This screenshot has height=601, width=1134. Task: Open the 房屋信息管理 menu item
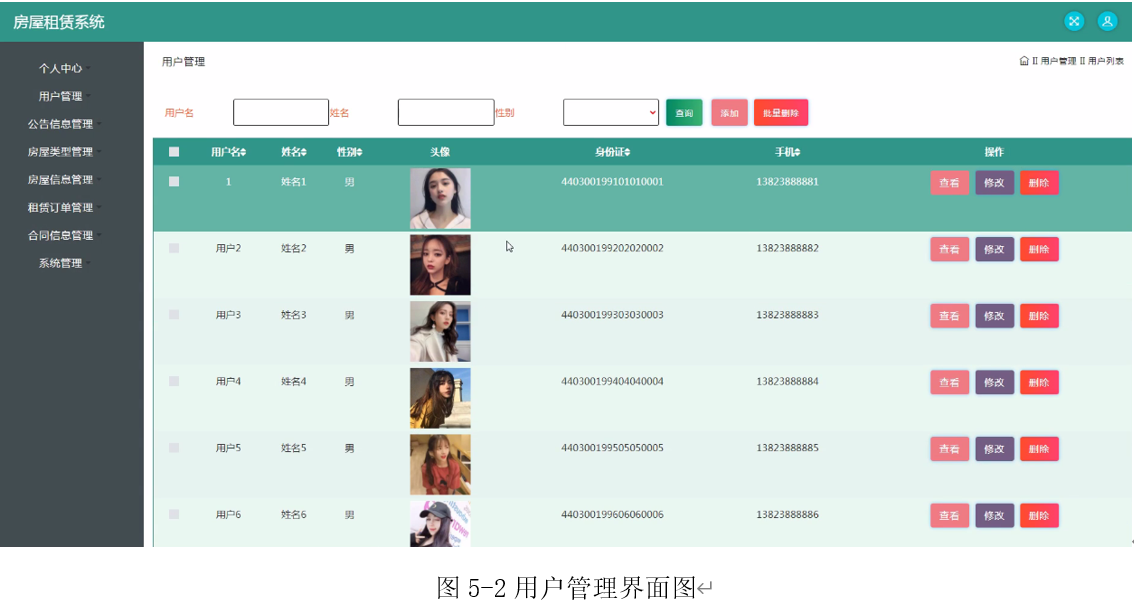tap(60, 180)
